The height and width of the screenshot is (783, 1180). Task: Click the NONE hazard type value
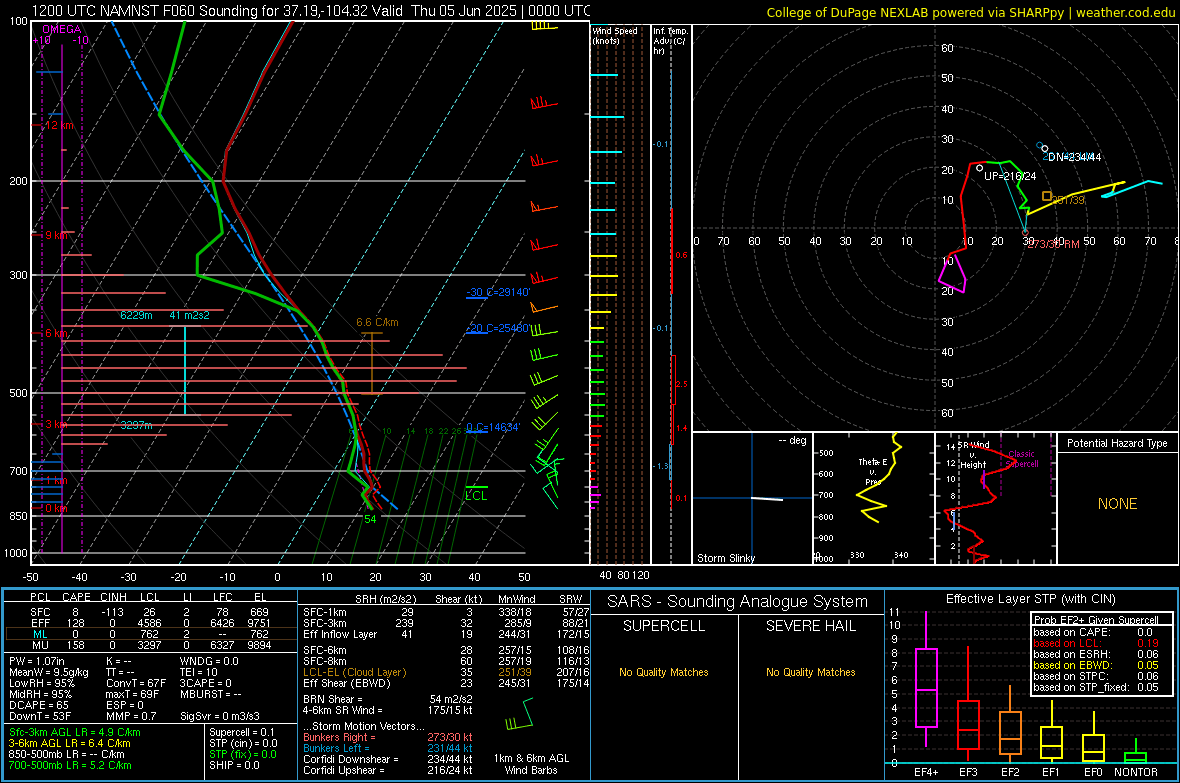point(1117,504)
